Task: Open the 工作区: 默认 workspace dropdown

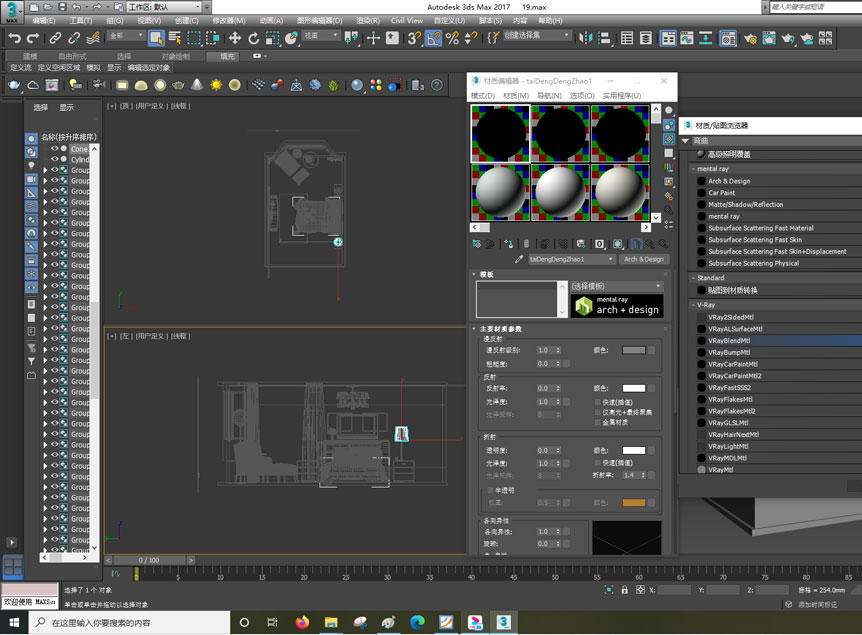Action: tap(163, 7)
